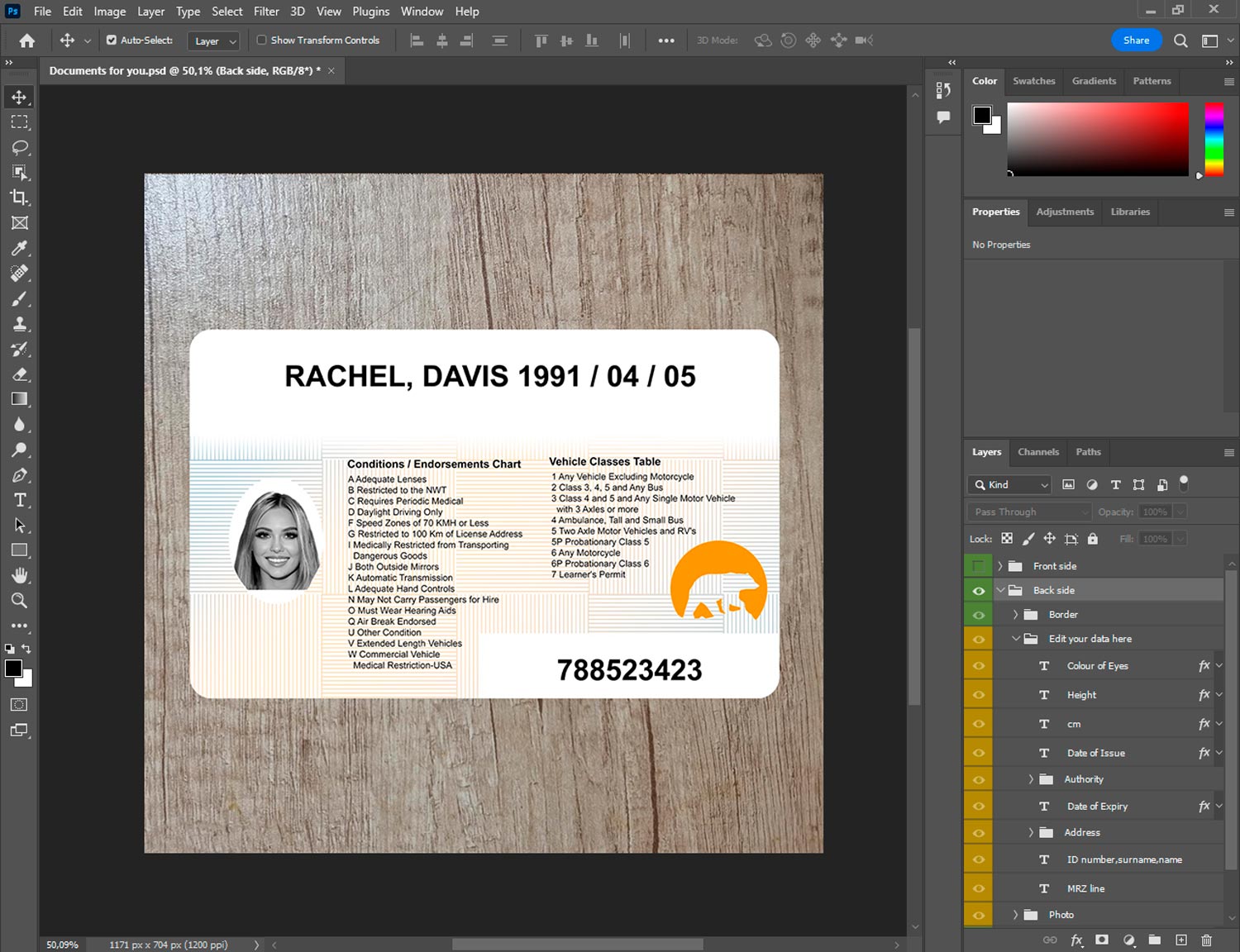
Task: Expand the Front side group
Action: 999,566
